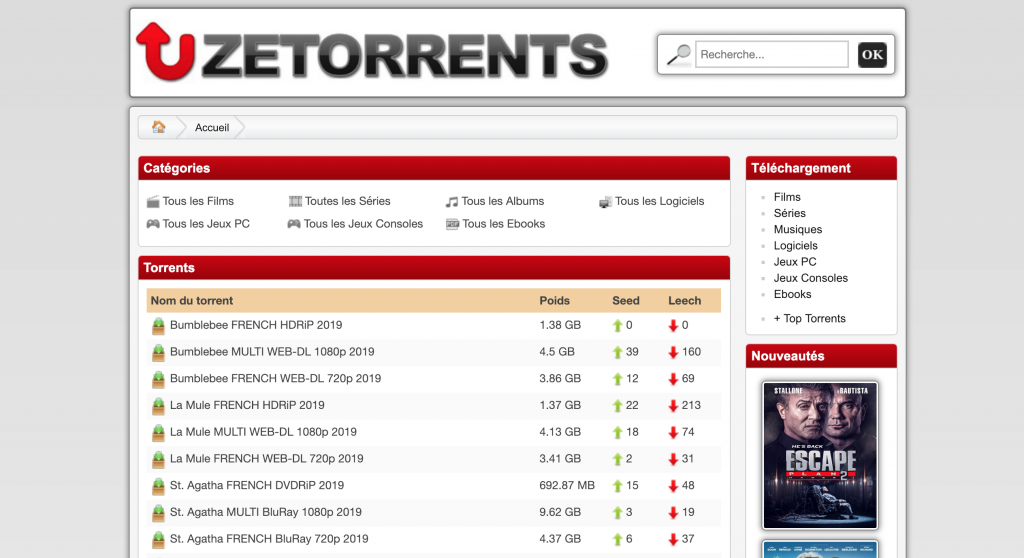Click the computer icon for Tous les Logiciels
Viewport: 1024px width, 558px height.
coord(605,202)
